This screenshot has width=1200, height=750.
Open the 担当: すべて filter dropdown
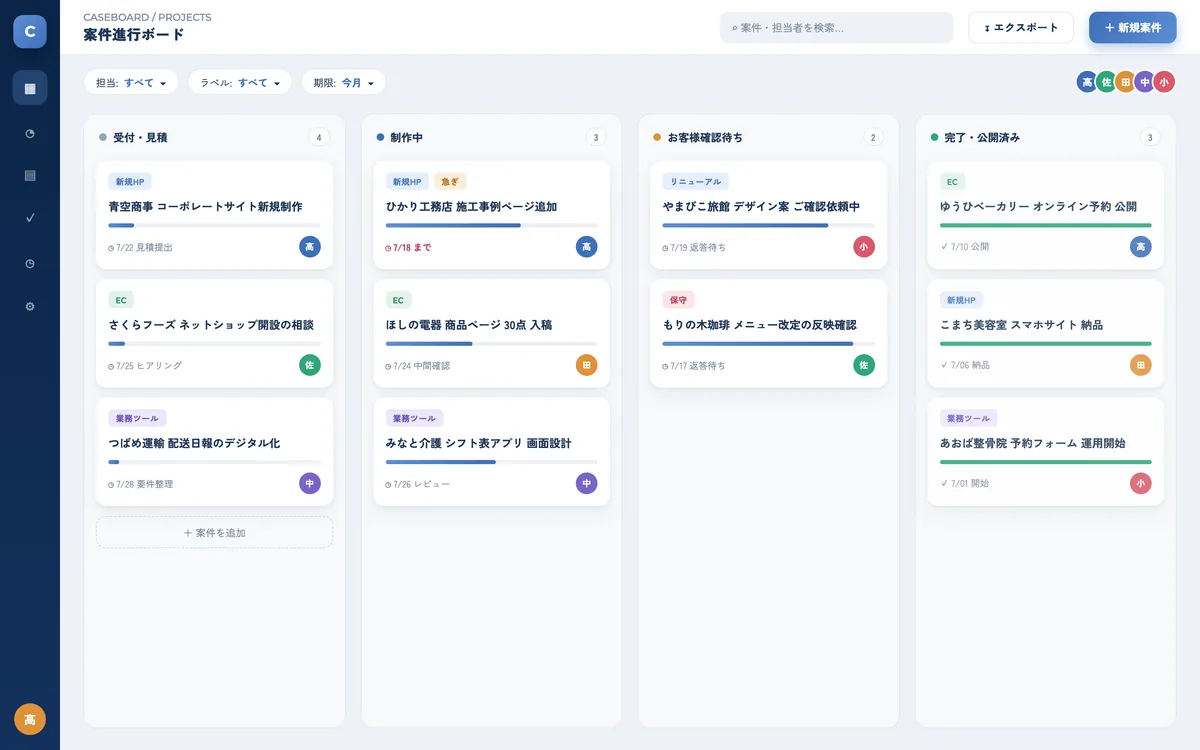131,82
